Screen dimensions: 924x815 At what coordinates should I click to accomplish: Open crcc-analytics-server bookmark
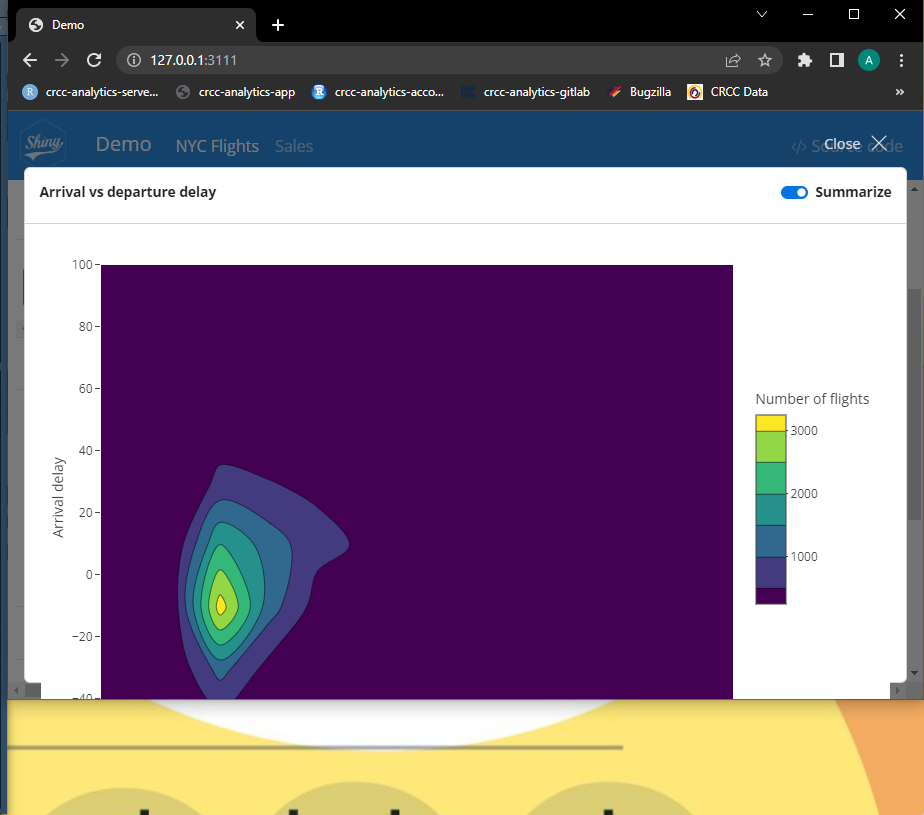(91, 92)
